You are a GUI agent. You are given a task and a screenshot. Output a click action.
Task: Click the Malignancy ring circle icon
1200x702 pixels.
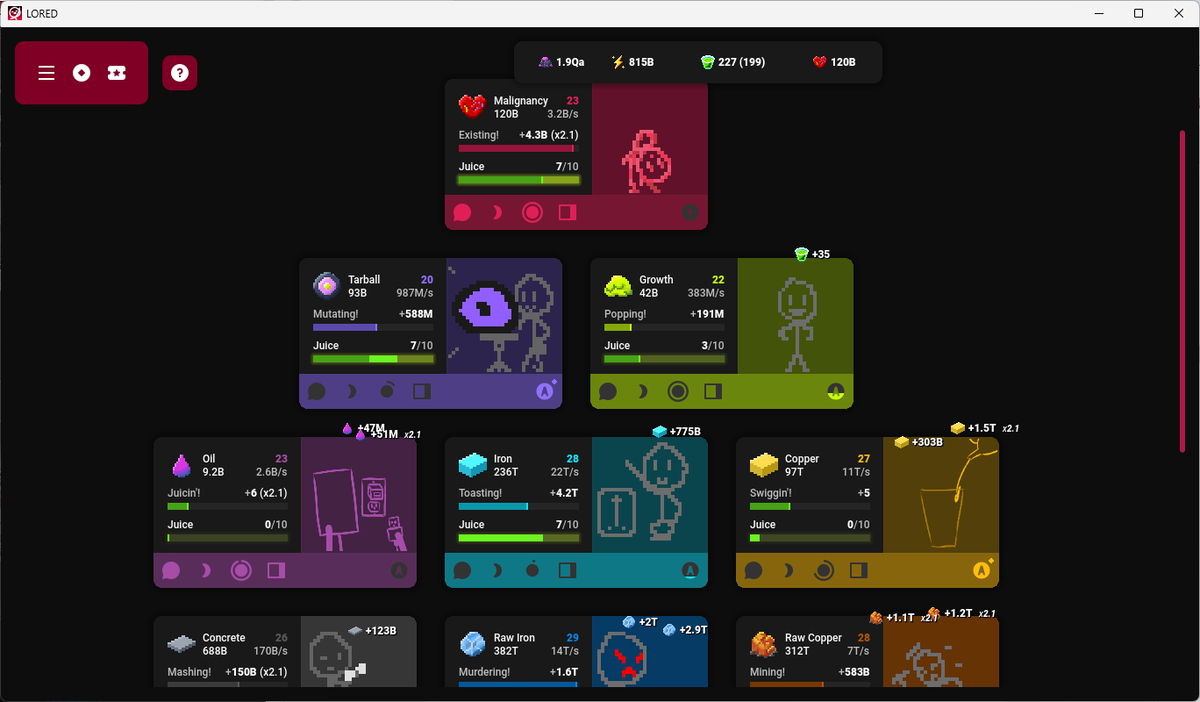532,212
